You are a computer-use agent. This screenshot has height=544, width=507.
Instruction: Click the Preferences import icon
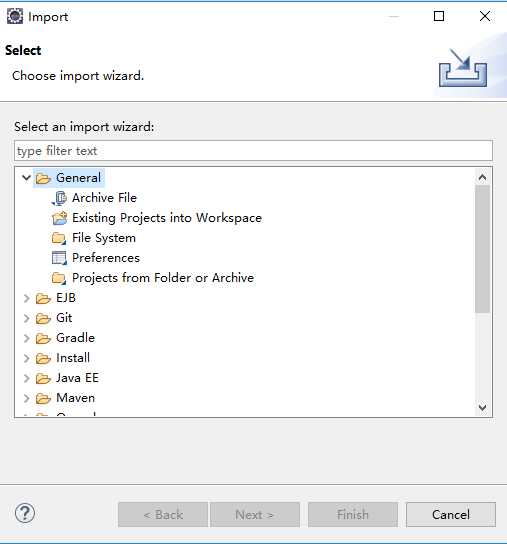point(59,258)
